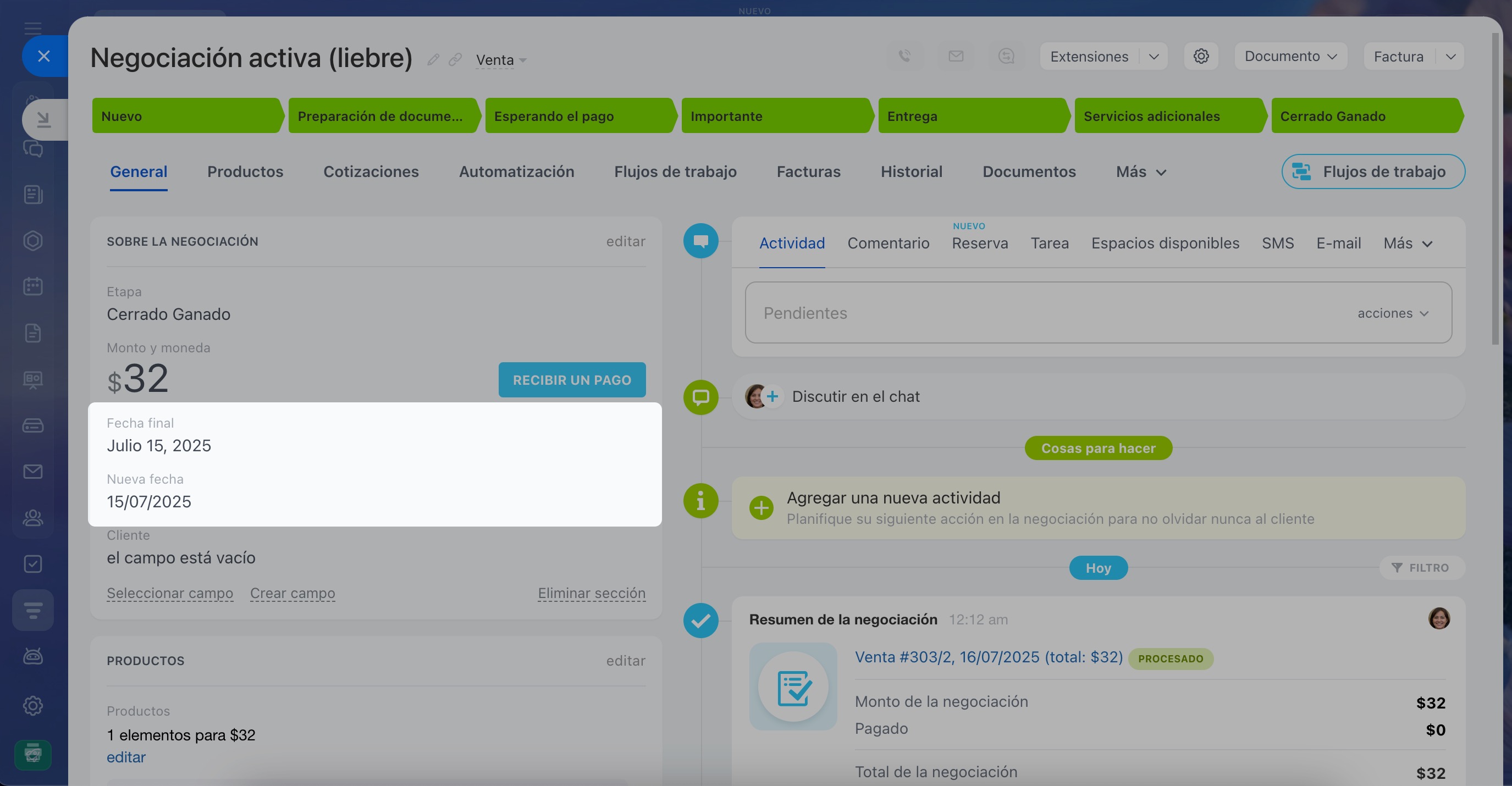Image resolution: width=1512 pixels, height=786 pixels.
Task: Open the tasks checkmark icon in sidebar
Action: (x=33, y=564)
